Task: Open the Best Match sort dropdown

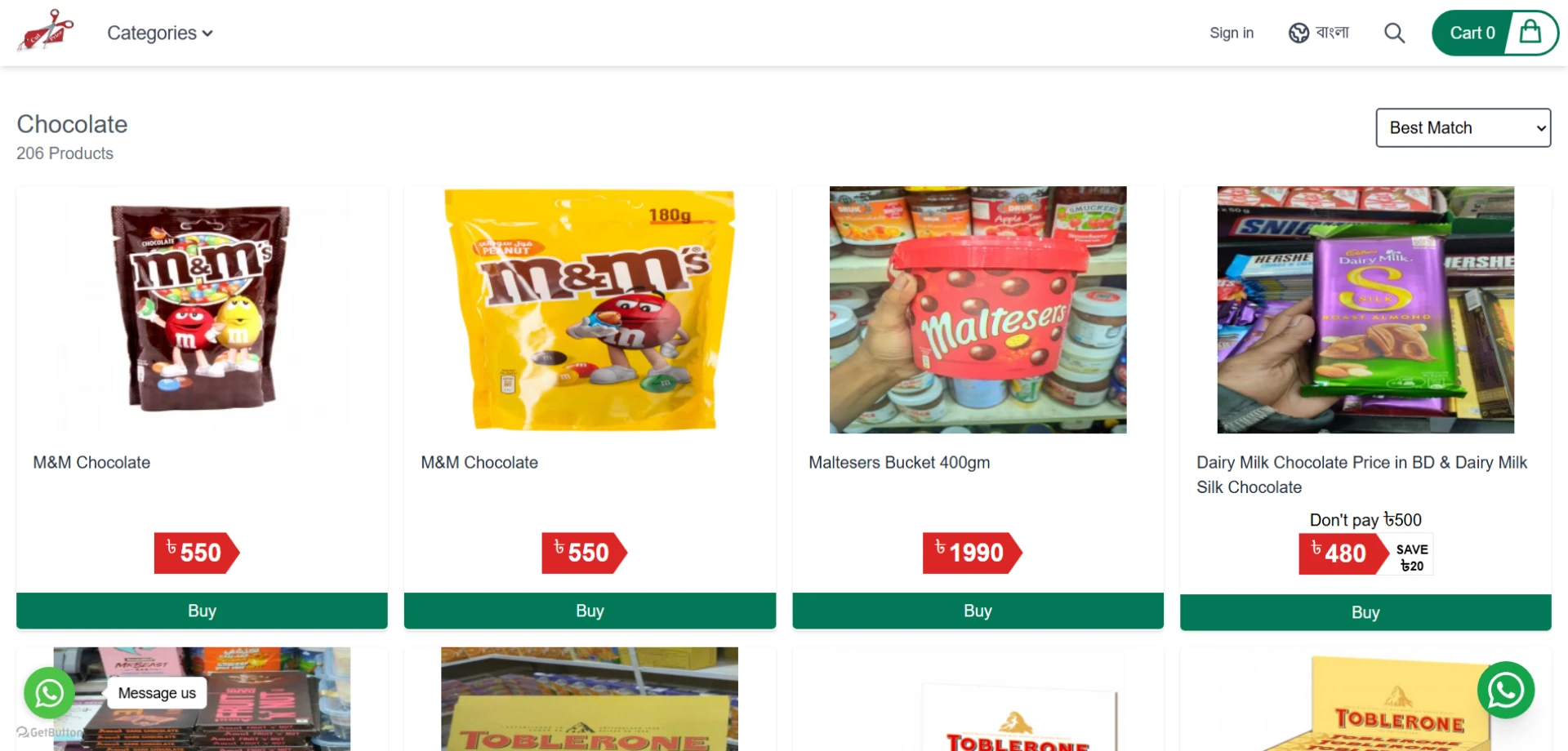Action: (1463, 127)
